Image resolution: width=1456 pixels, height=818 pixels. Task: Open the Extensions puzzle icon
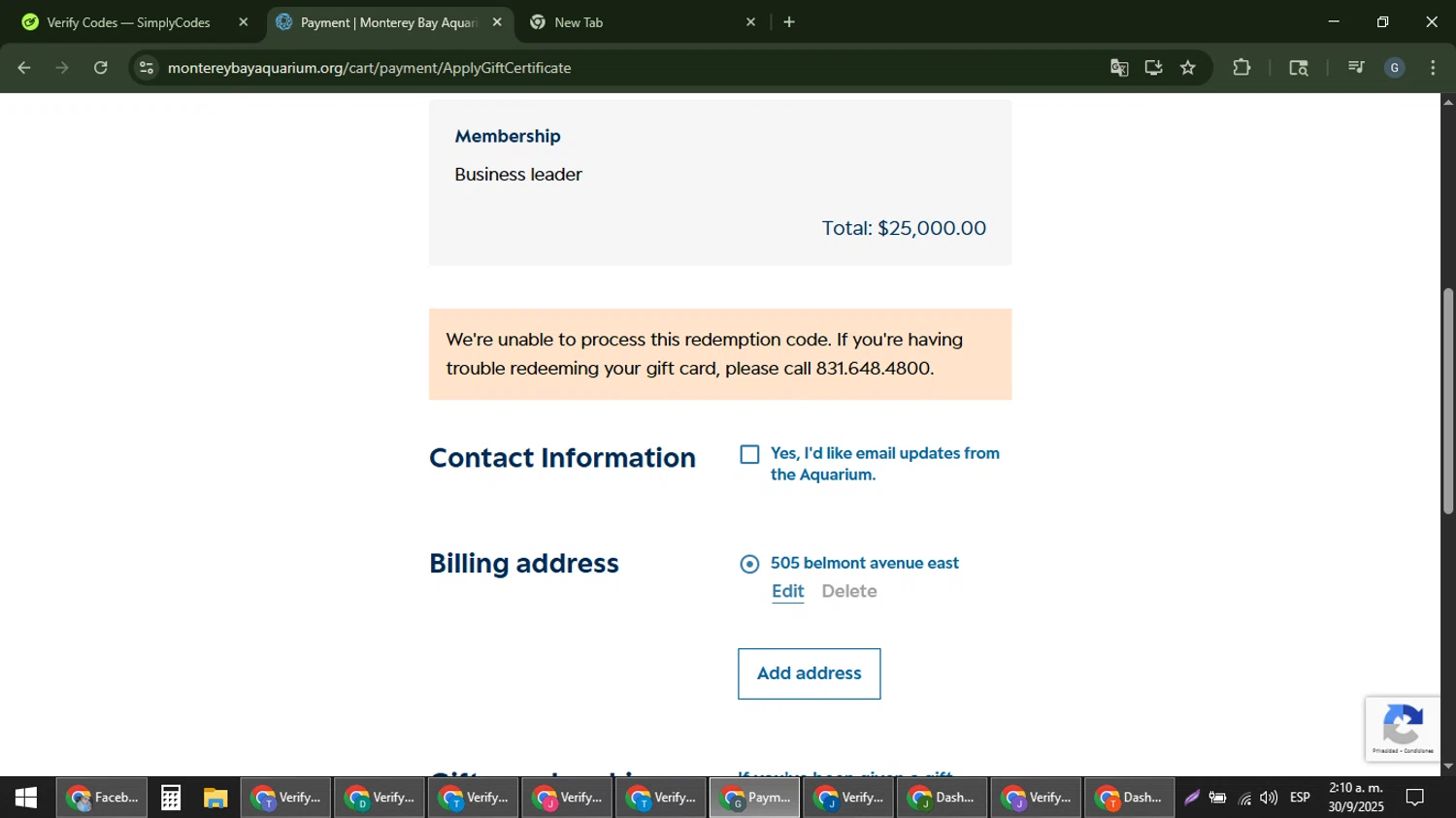(1241, 68)
